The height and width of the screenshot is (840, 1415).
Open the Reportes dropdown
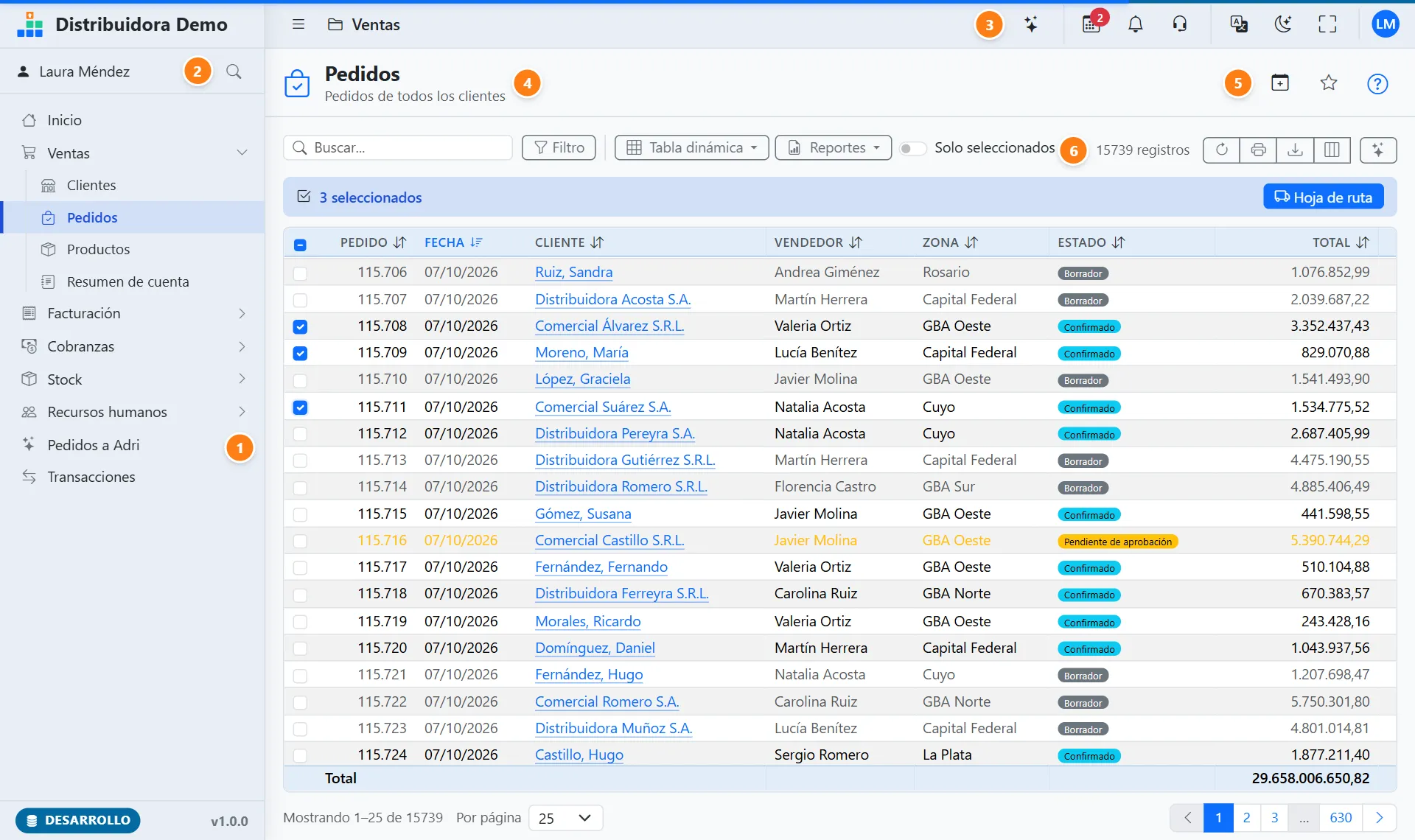point(834,147)
